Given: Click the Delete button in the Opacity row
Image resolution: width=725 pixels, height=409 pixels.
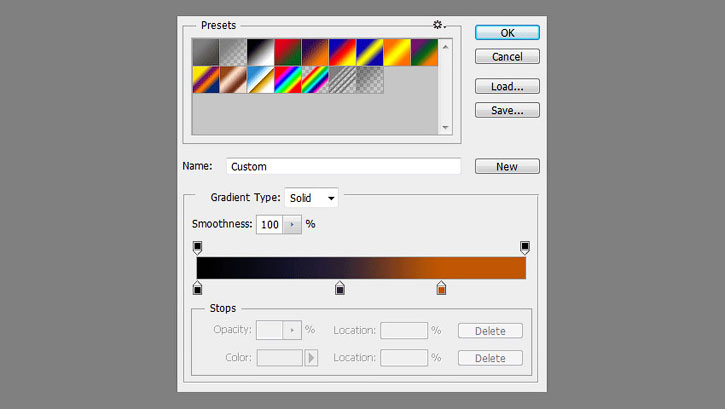Looking at the screenshot, I should (x=490, y=331).
